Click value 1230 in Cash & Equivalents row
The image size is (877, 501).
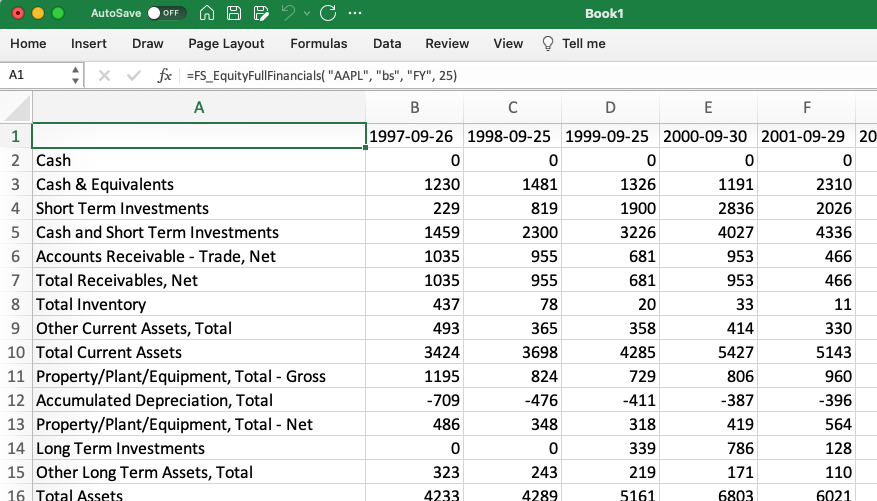(414, 185)
